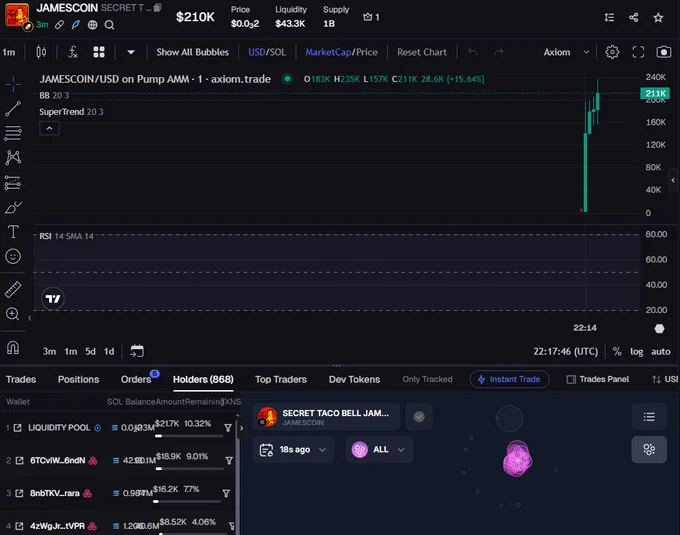Select the crosshair cursor tool
This screenshot has height=535, width=680.
click(x=13, y=84)
